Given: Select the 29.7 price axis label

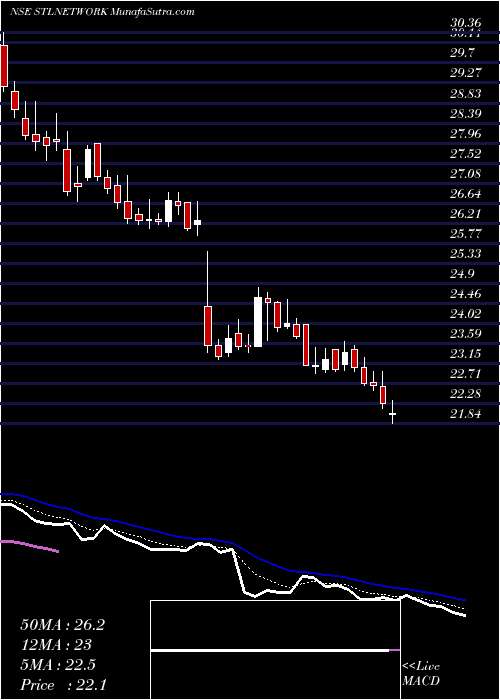Looking at the screenshot, I should click(x=462, y=53).
